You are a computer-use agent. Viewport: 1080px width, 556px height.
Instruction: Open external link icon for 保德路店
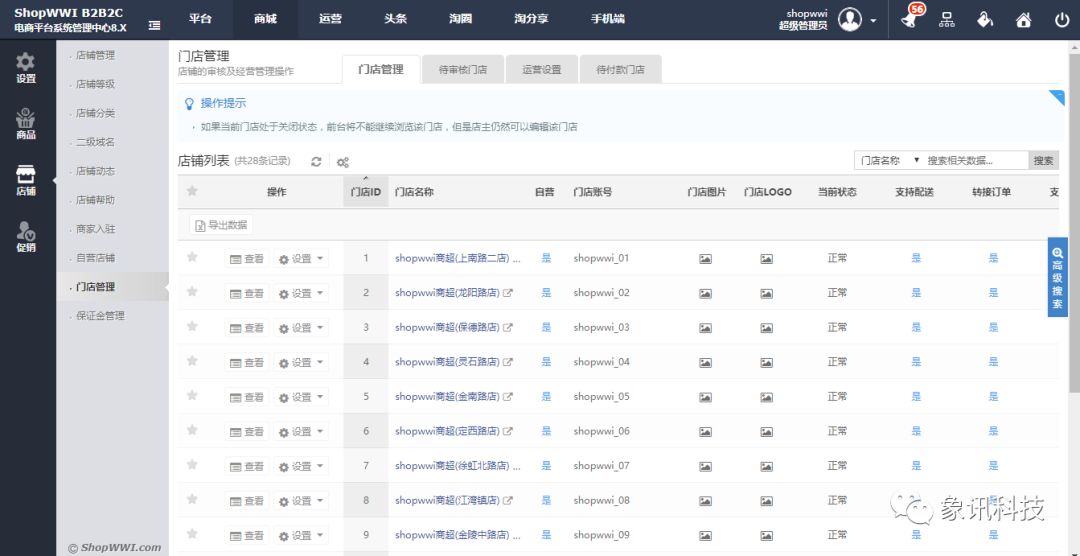(x=508, y=327)
